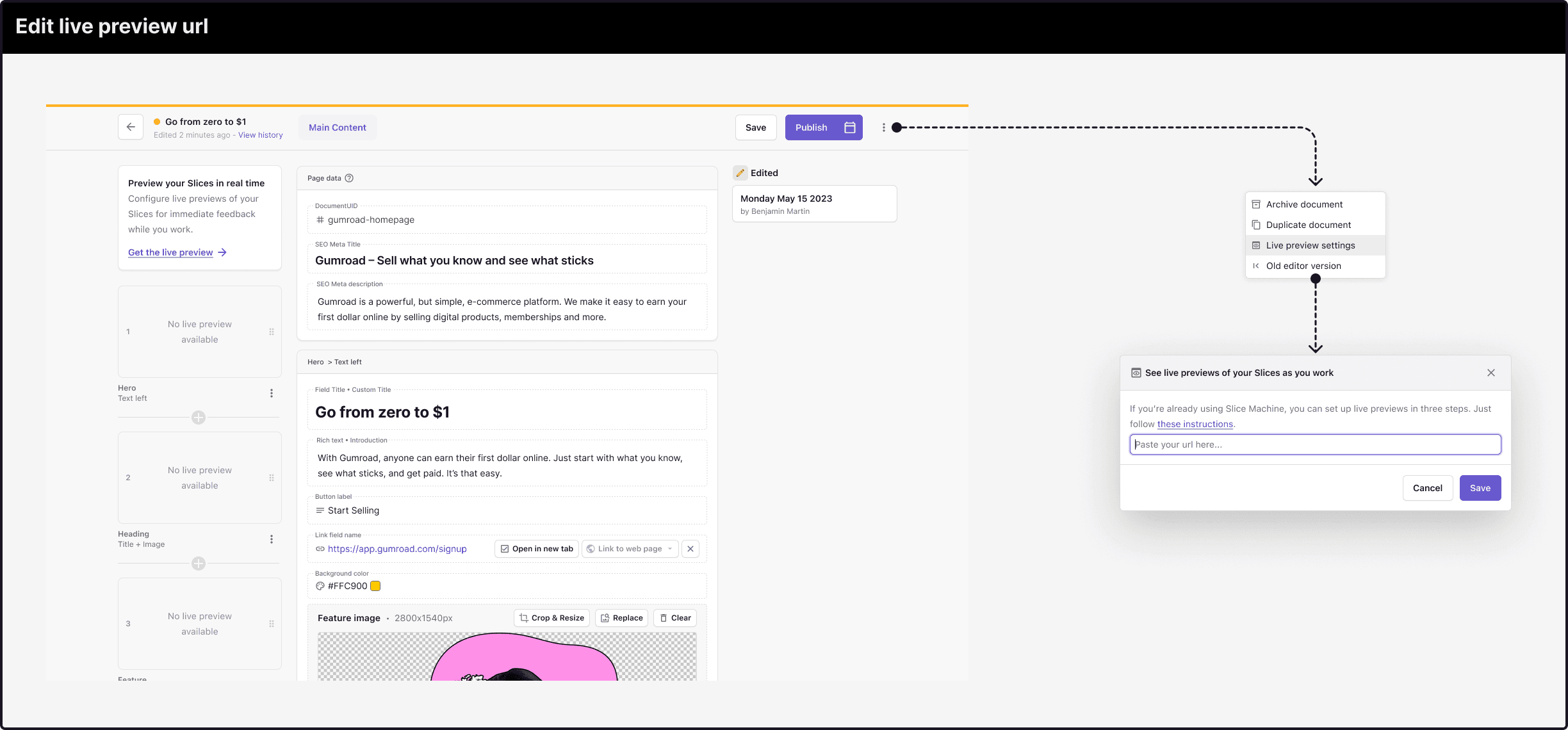Open Heading slice three-dot menu
This screenshot has width=1568, height=730.
point(272,539)
